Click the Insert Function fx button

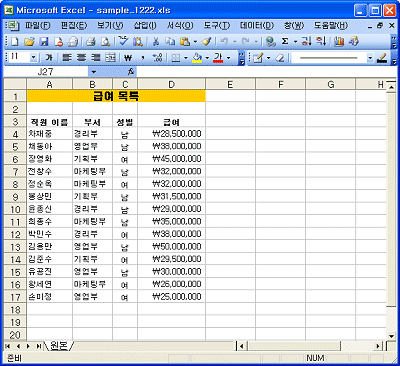tap(131, 72)
